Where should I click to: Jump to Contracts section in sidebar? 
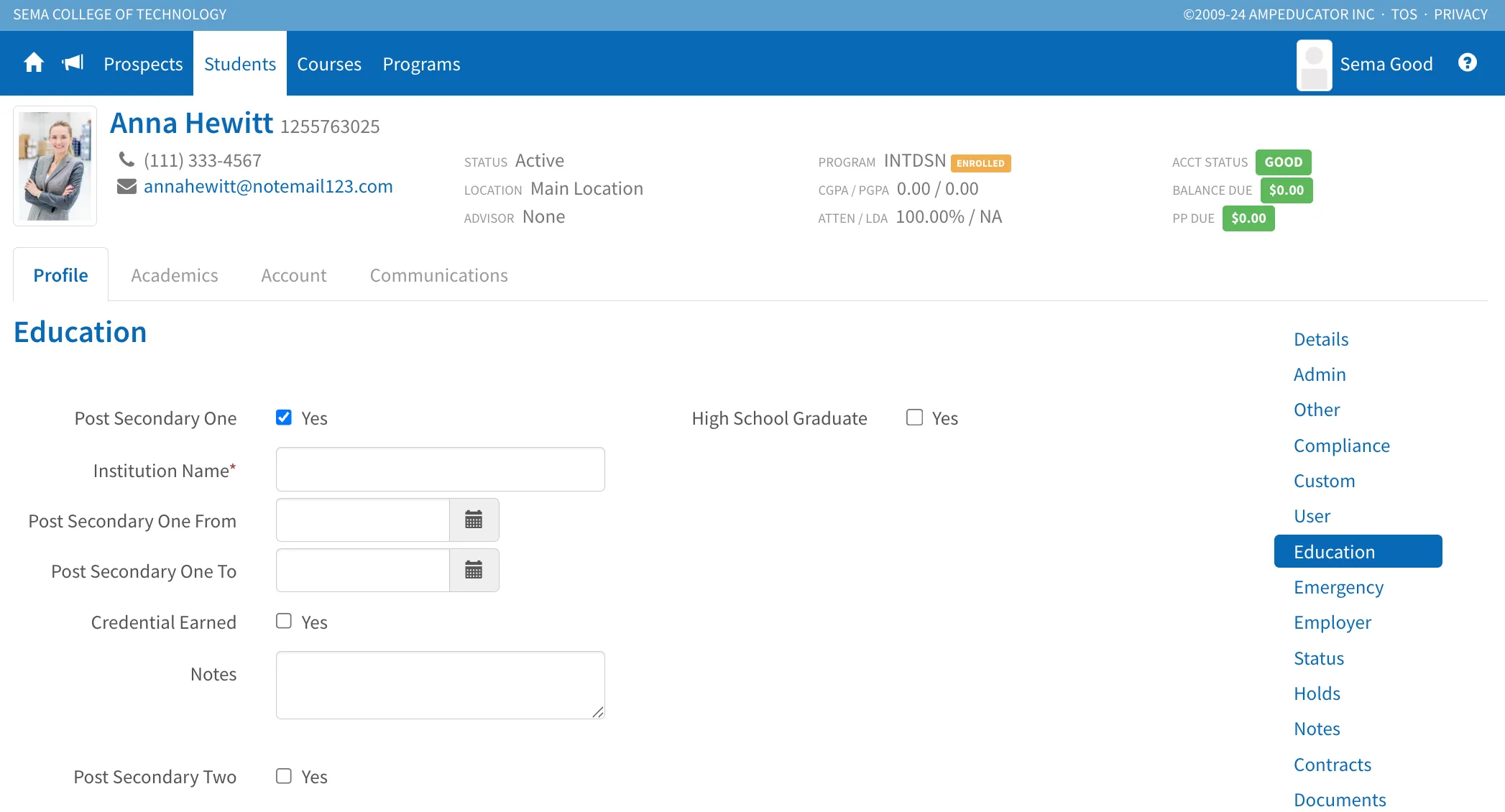coord(1333,765)
